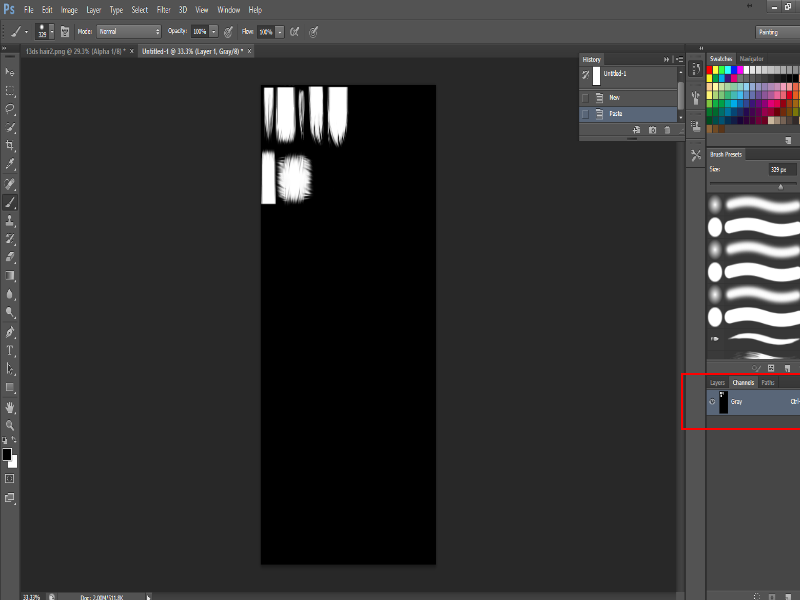Viewport: 800px width, 600px height.
Task: Set history brush source to Paste state
Action: point(585,114)
